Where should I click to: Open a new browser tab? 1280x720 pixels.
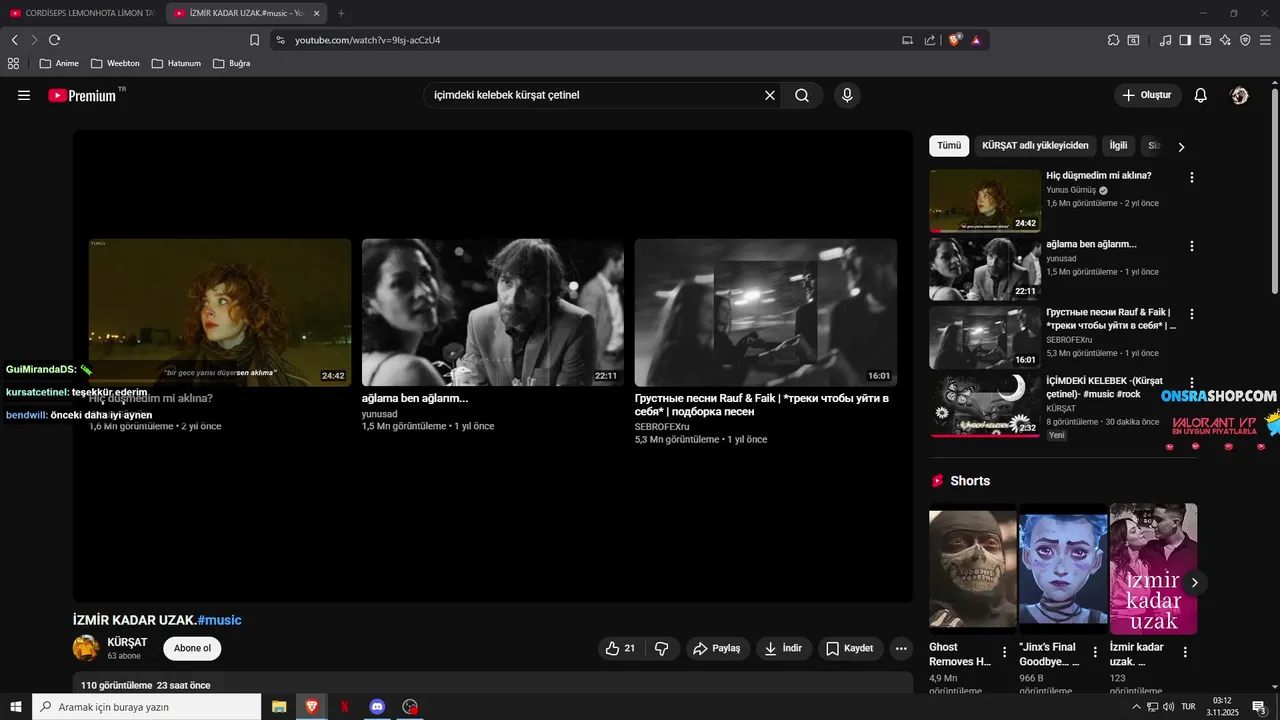(x=341, y=13)
